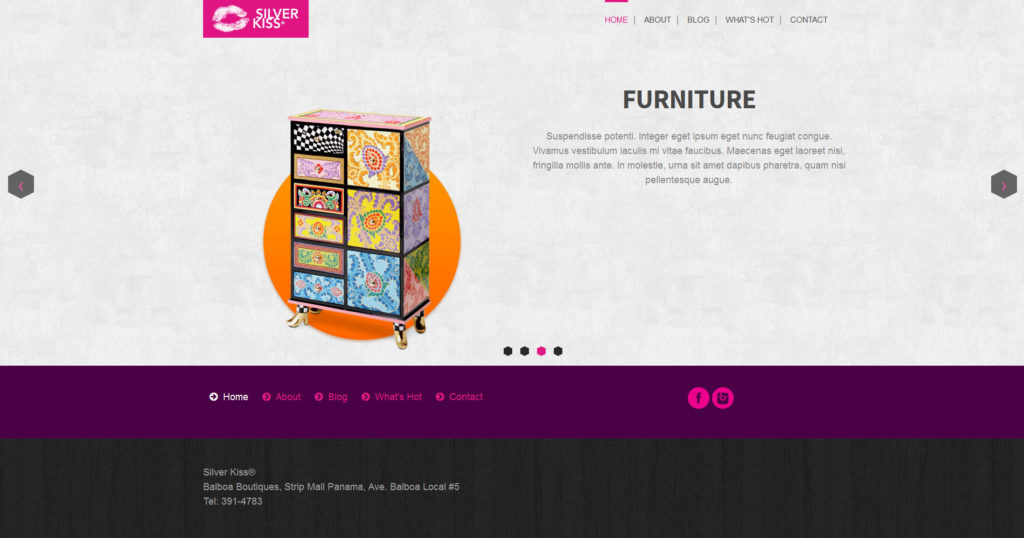Select the first slider pagination dot
This screenshot has height=538, width=1024.
point(507,351)
